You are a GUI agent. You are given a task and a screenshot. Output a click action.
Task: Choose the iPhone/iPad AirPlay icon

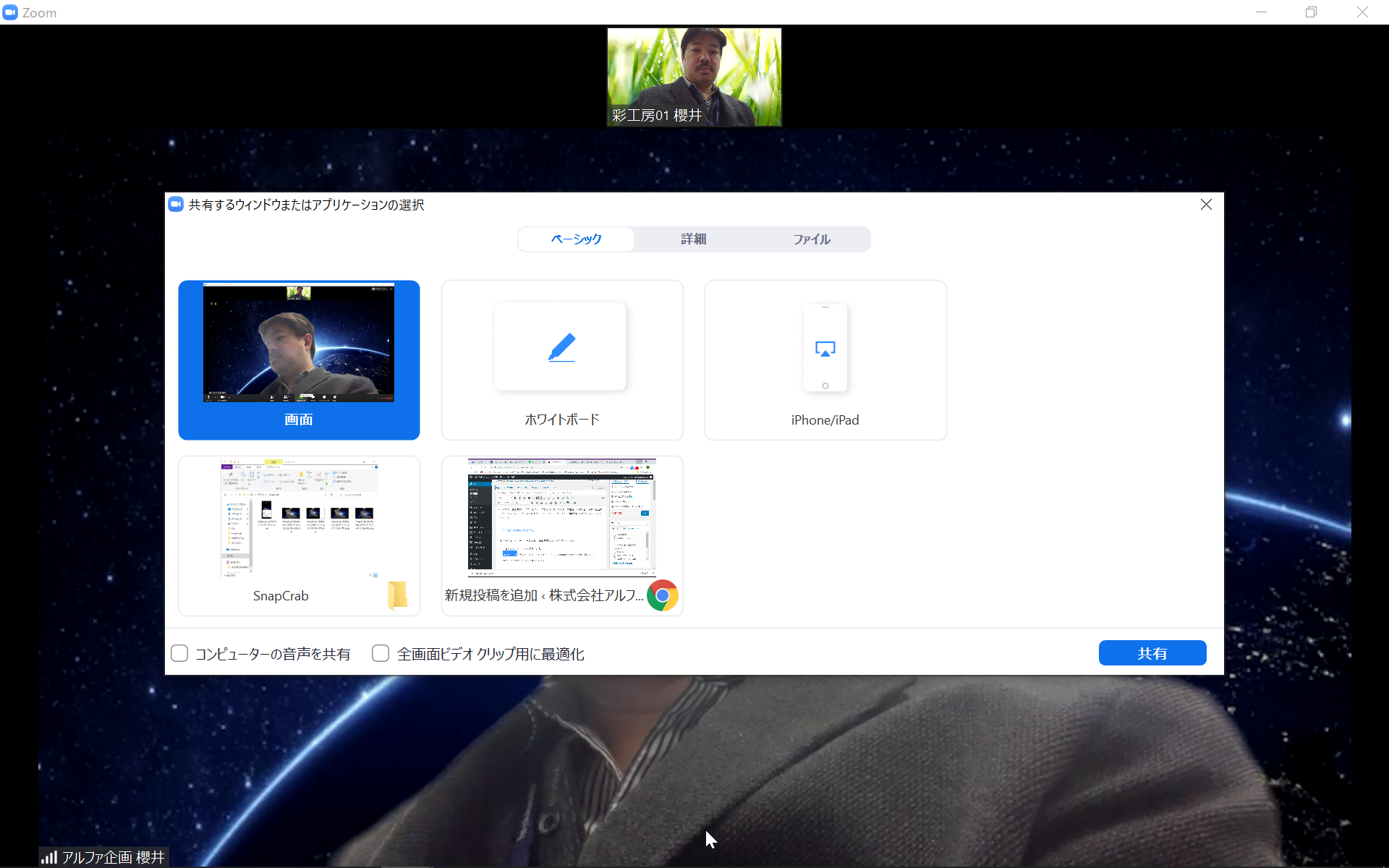(x=825, y=349)
